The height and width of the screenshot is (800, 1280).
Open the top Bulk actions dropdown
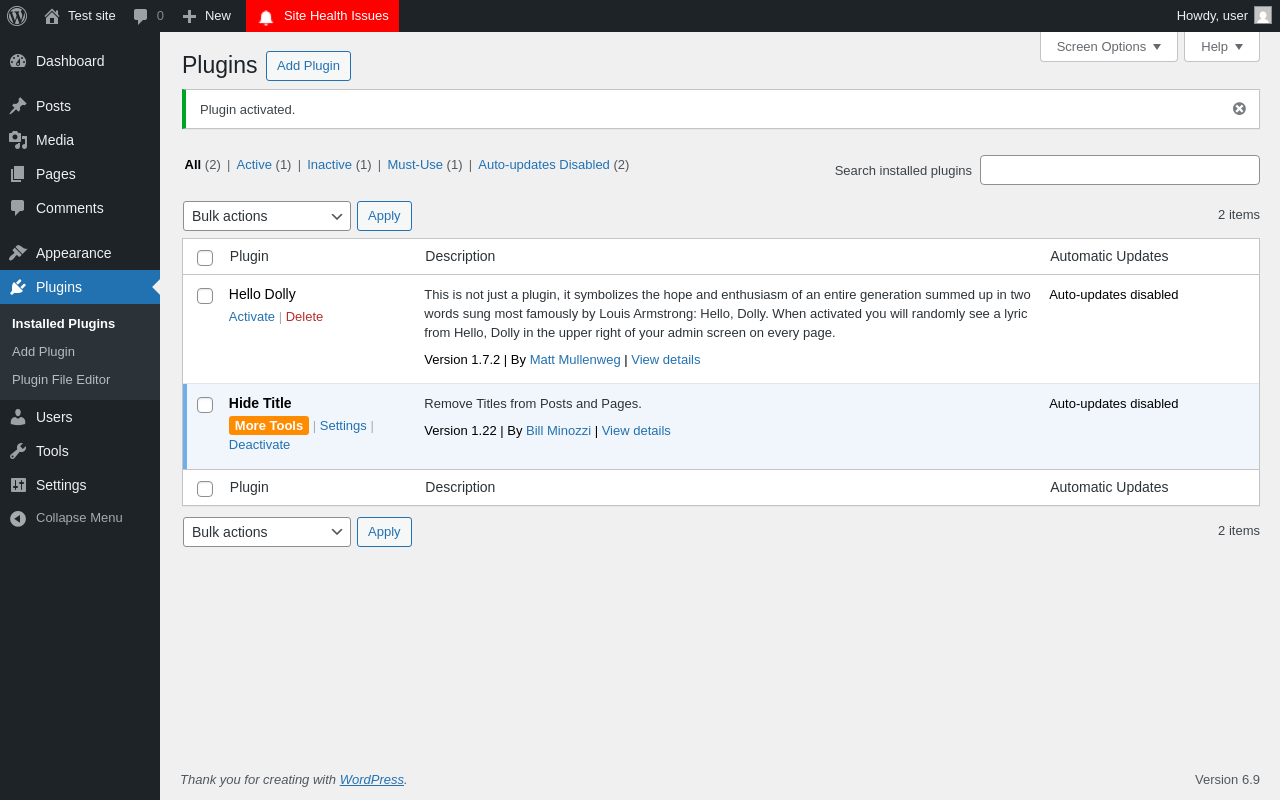[x=267, y=216]
